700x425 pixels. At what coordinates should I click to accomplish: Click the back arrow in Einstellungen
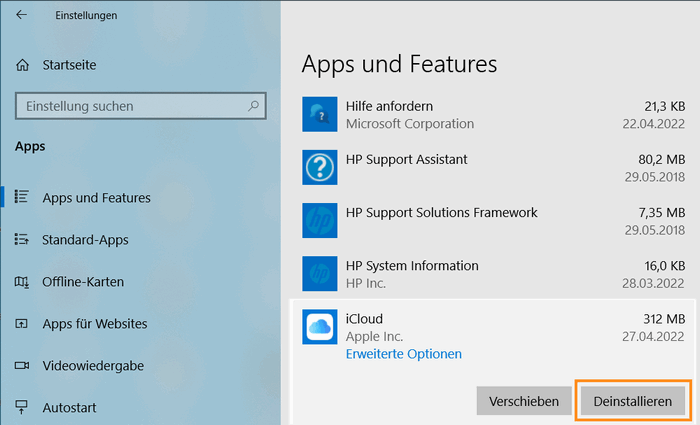[21, 15]
